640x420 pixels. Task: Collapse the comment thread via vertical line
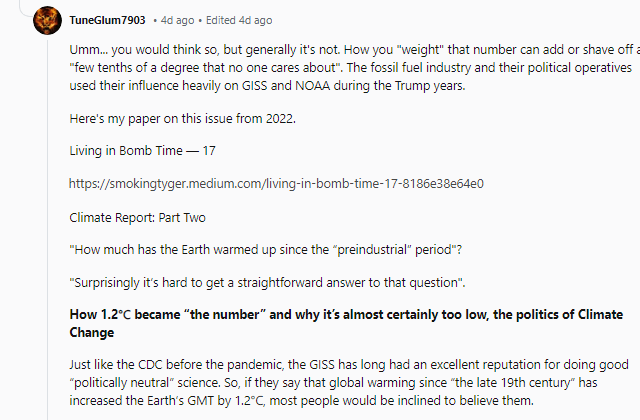click(48, 229)
